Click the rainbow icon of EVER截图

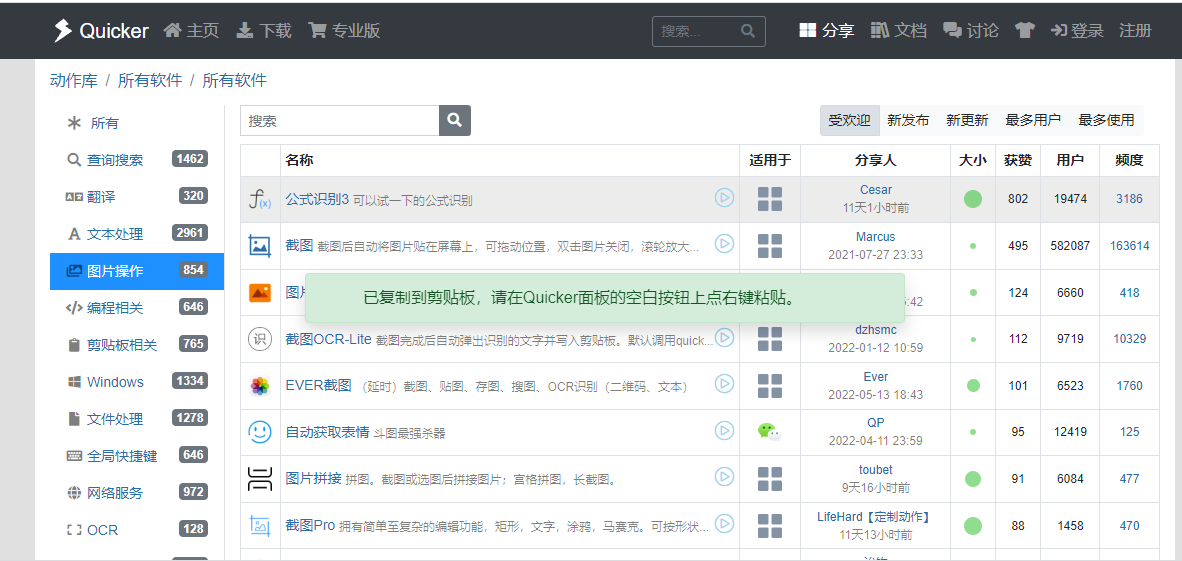coord(259,386)
